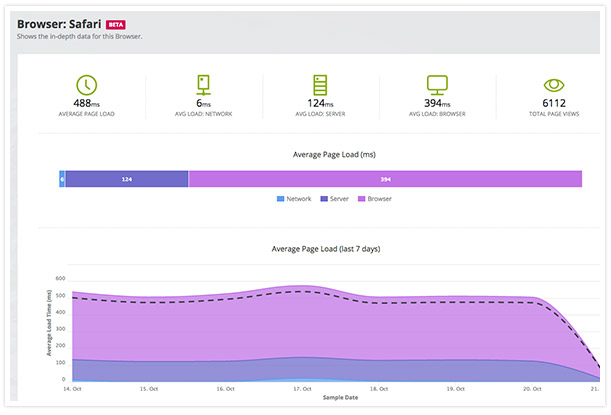
Task: Click the server rack icon above 124ms
Action: pyautogui.click(x=320, y=85)
